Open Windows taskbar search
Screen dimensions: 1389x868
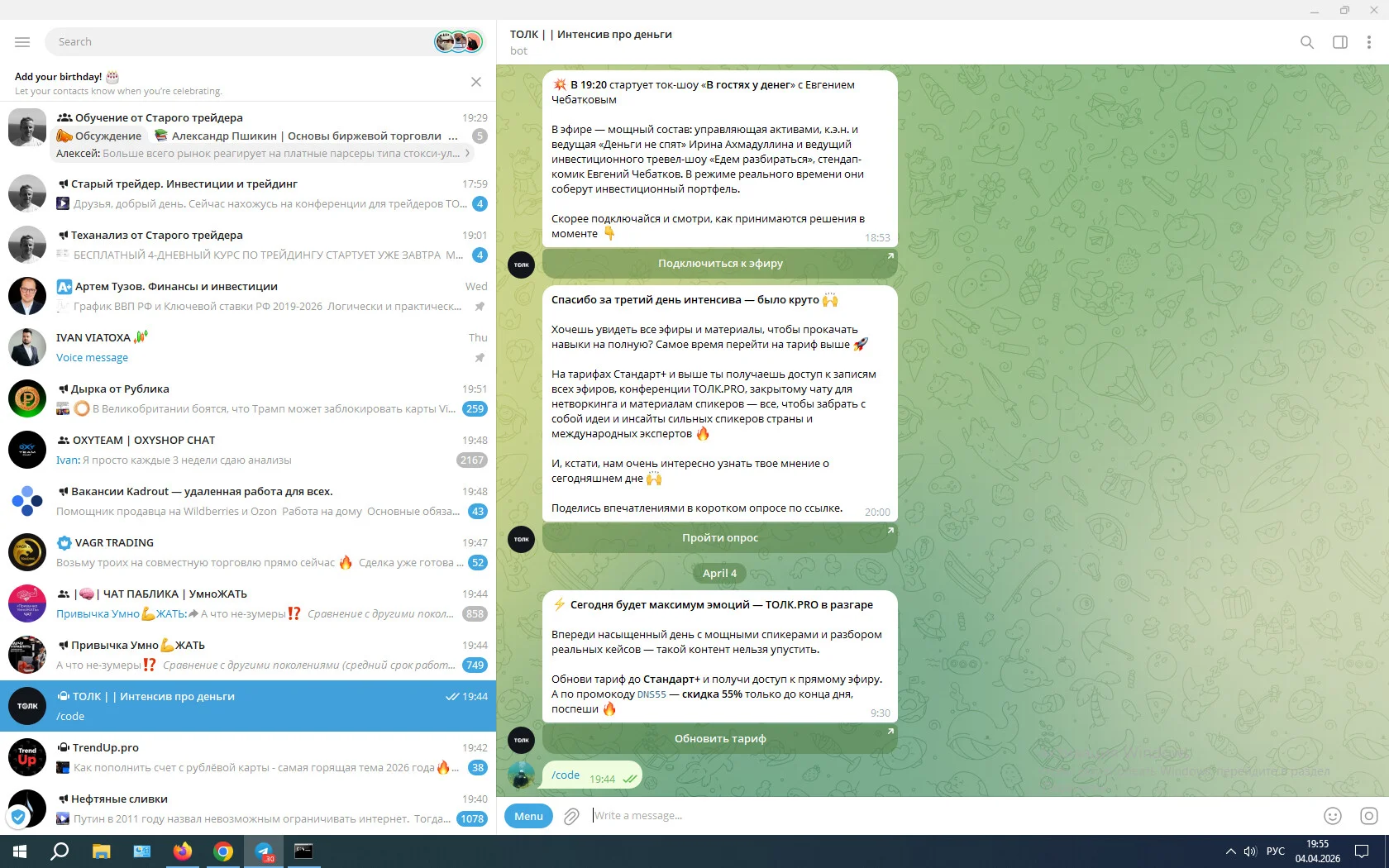[x=60, y=851]
